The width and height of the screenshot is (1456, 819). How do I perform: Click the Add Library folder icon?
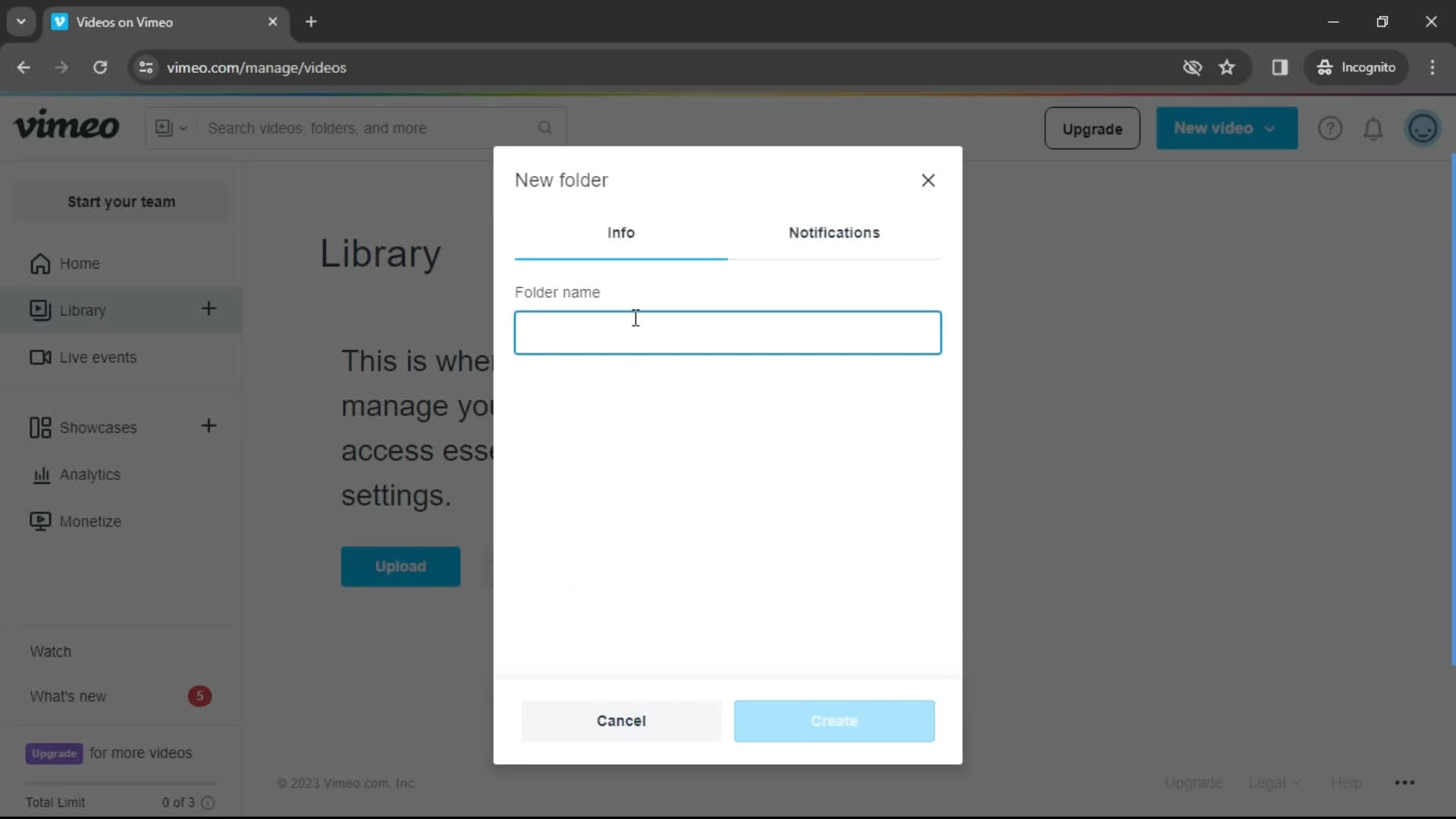(208, 309)
